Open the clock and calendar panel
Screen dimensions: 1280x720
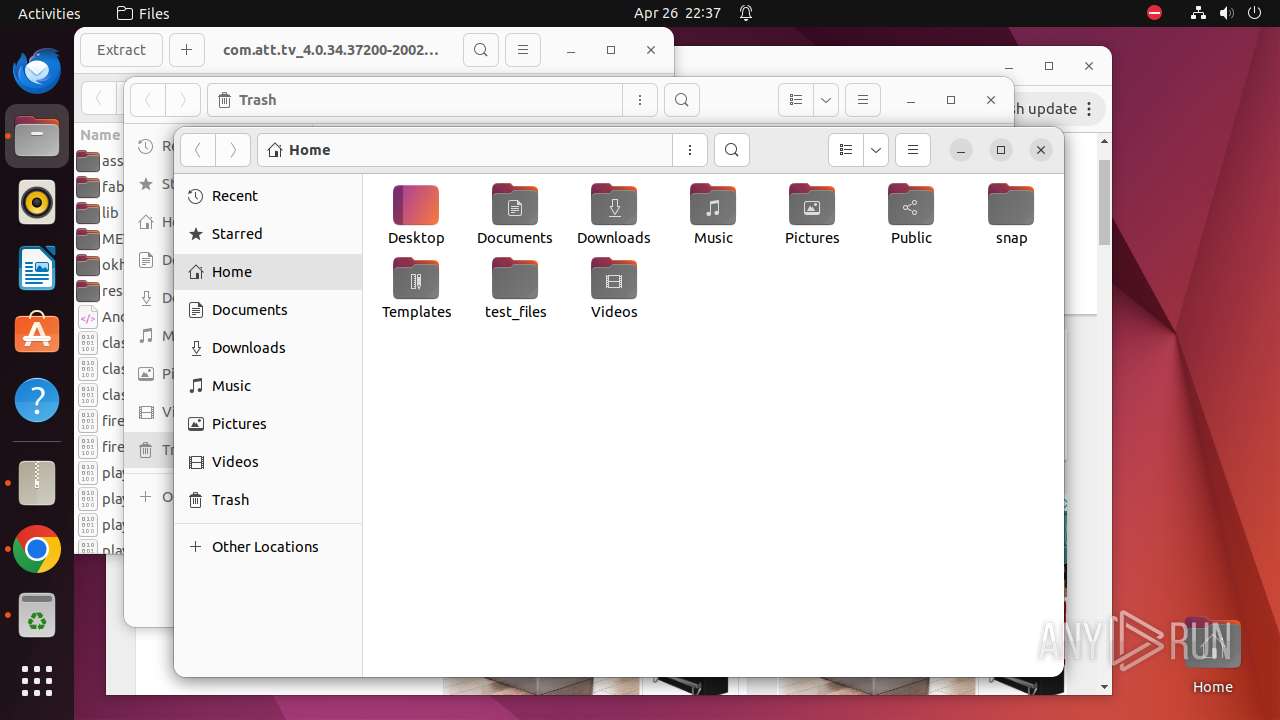click(x=677, y=13)
